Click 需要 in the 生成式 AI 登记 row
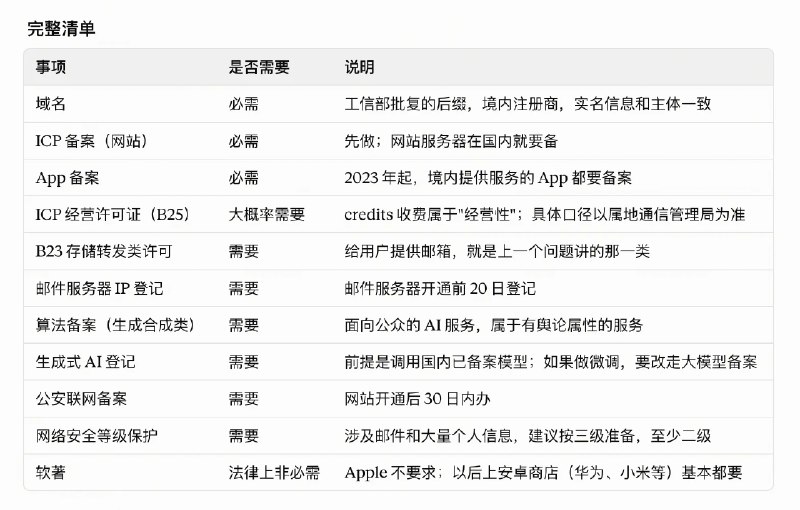Screen dimensions: 800x510 click(x=243, y=362)
